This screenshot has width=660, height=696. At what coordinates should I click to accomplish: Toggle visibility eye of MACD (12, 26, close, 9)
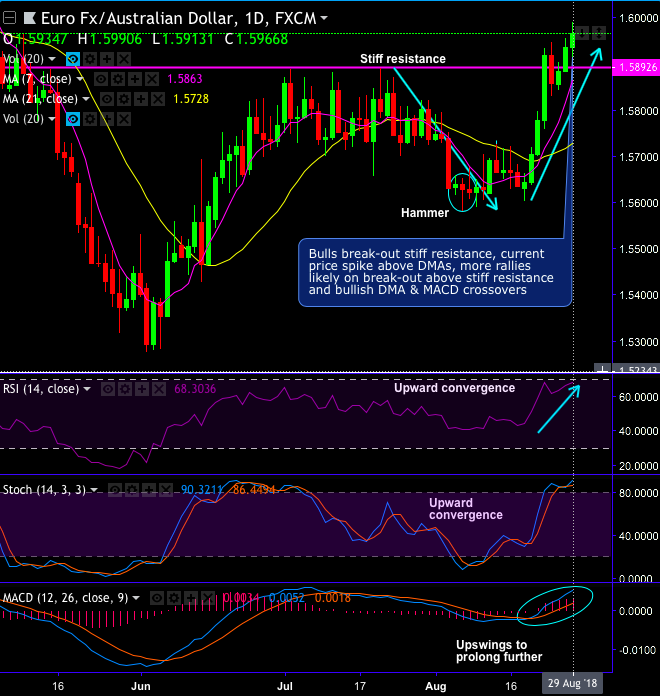157,598
